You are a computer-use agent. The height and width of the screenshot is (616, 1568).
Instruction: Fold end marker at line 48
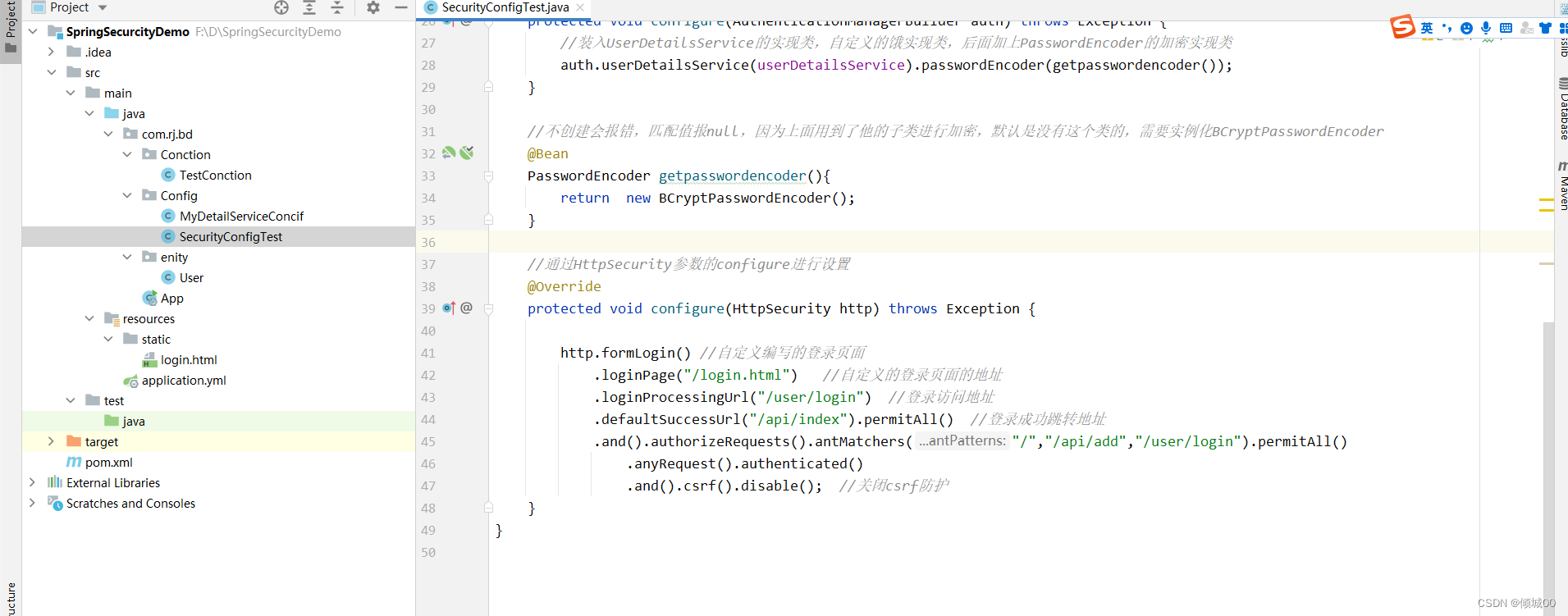[x=488, y=508]
